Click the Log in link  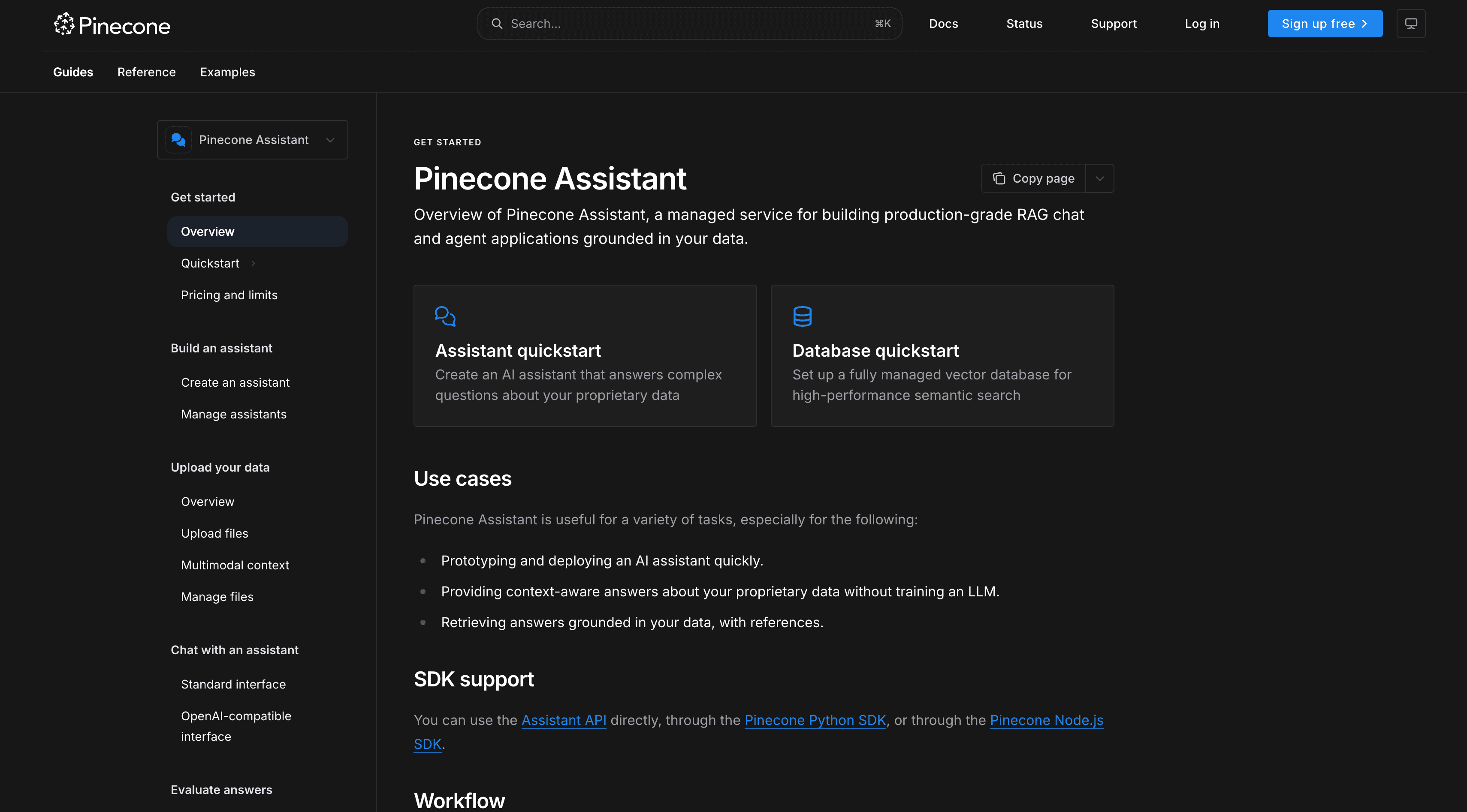click(1202, 24)
